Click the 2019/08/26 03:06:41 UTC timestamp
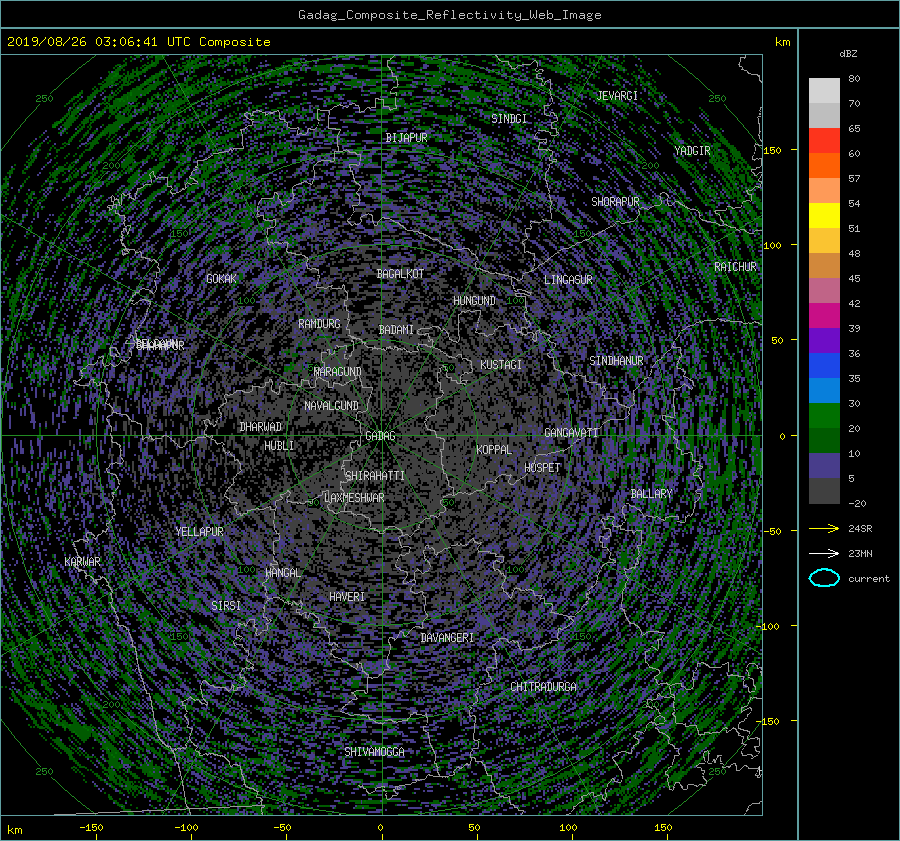The image size is (900, 841). pos(98,42)
